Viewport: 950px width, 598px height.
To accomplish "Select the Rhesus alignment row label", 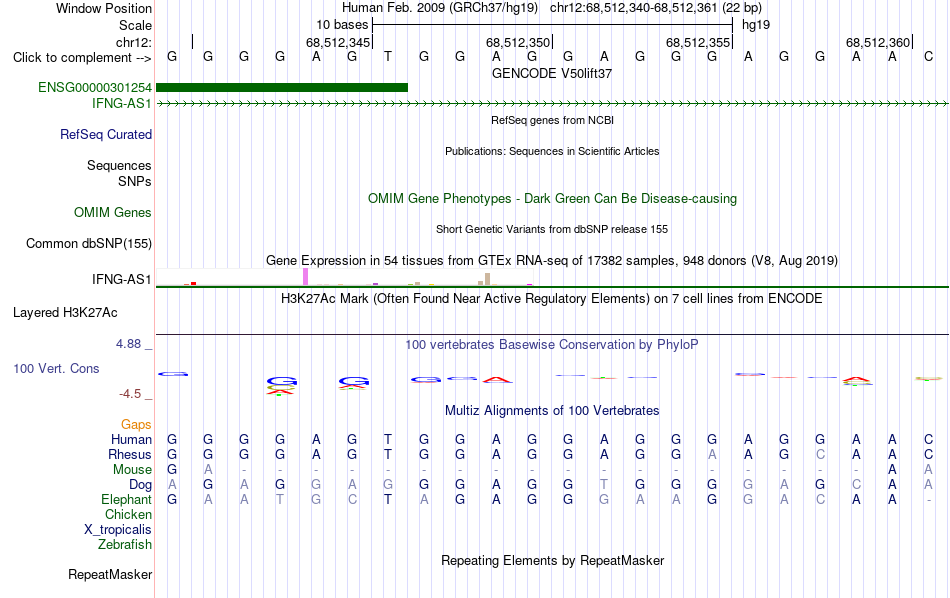I will 130,454.
